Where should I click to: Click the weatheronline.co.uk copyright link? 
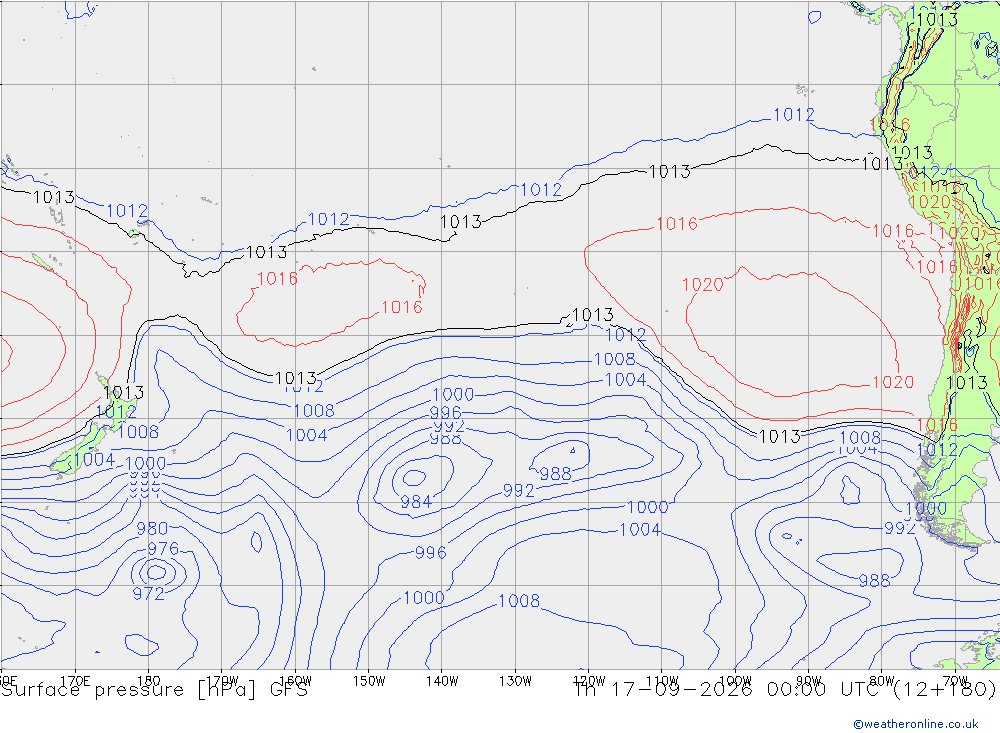(x=916, y=724)
